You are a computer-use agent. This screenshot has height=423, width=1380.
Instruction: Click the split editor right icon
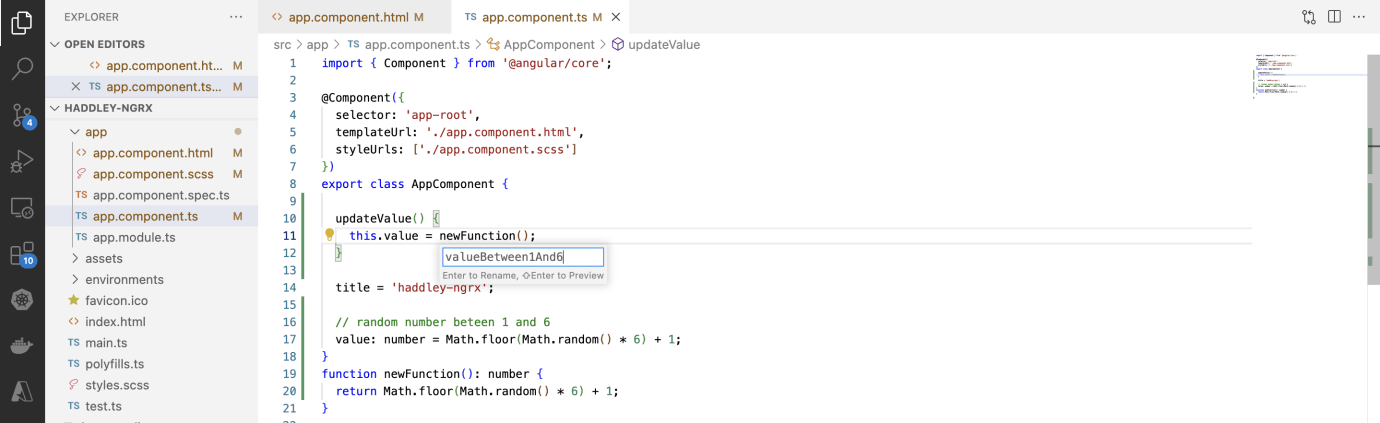coord(1334,17)
